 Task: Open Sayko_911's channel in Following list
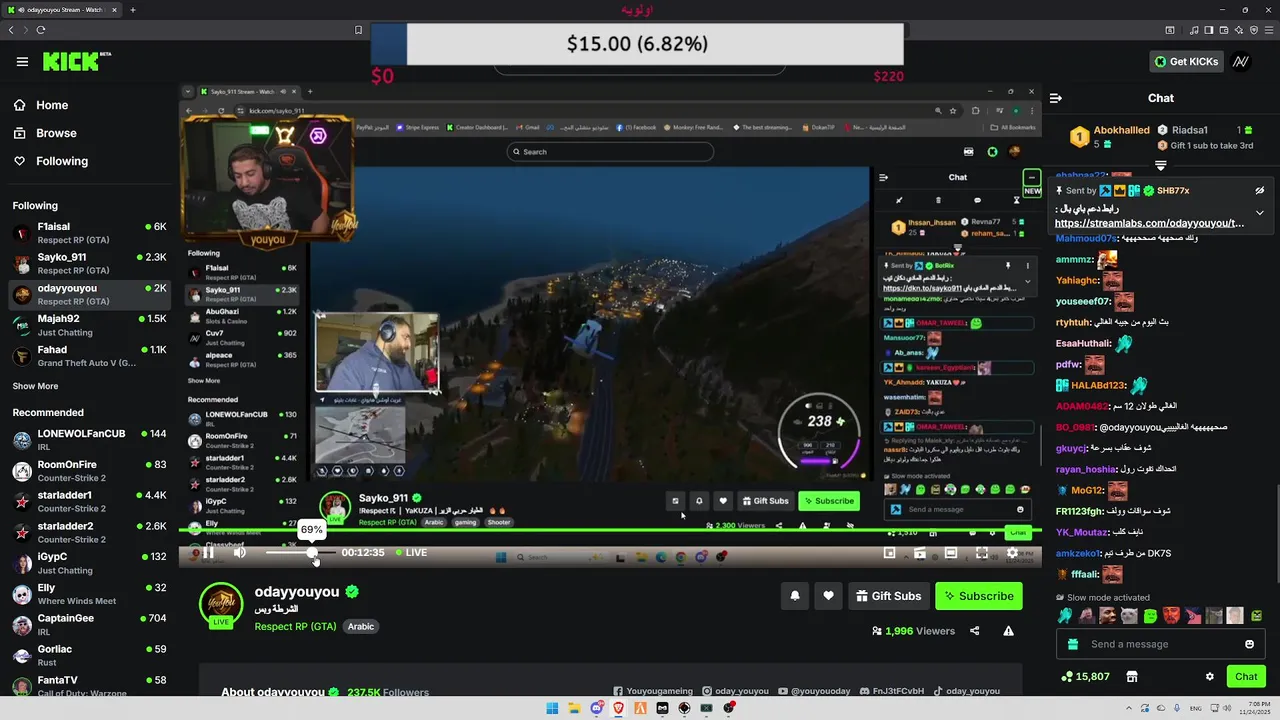click(x=88, y=264)
